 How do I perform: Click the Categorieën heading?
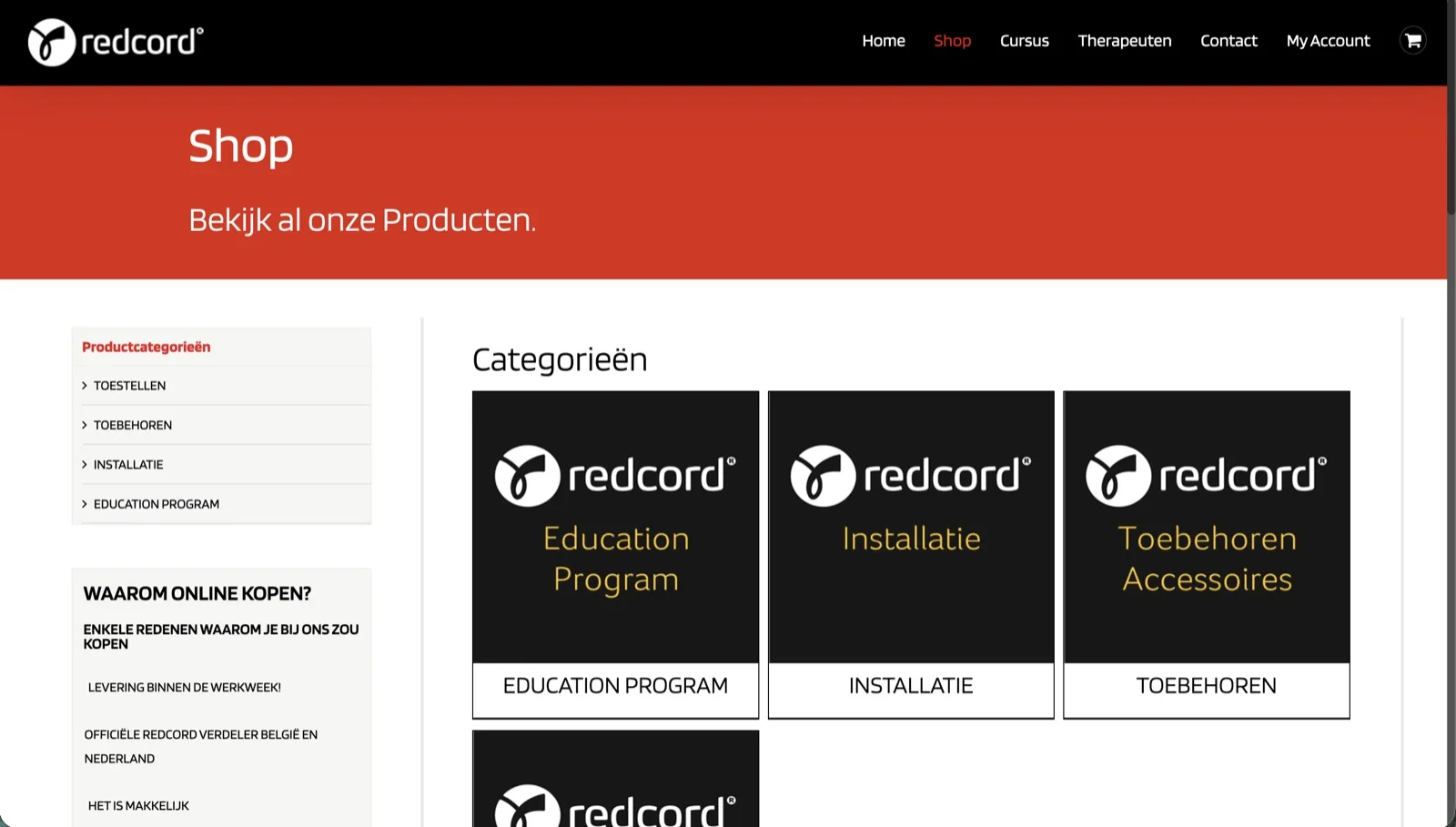[x=560, y=360]
